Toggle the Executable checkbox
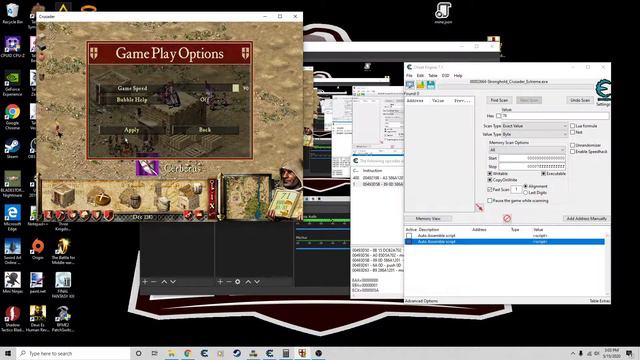This screenshot has width=640, height=360. coord(544,173)
